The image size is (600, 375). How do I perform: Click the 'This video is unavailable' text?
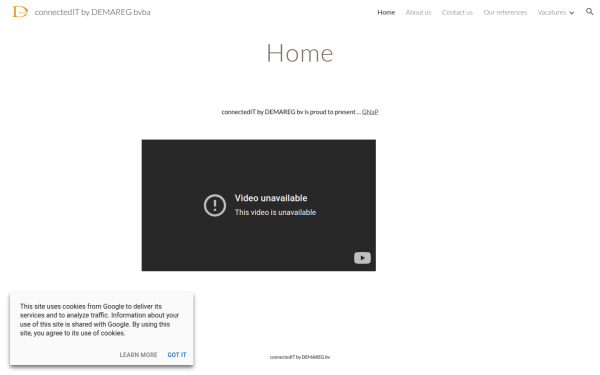click(275, 212)
